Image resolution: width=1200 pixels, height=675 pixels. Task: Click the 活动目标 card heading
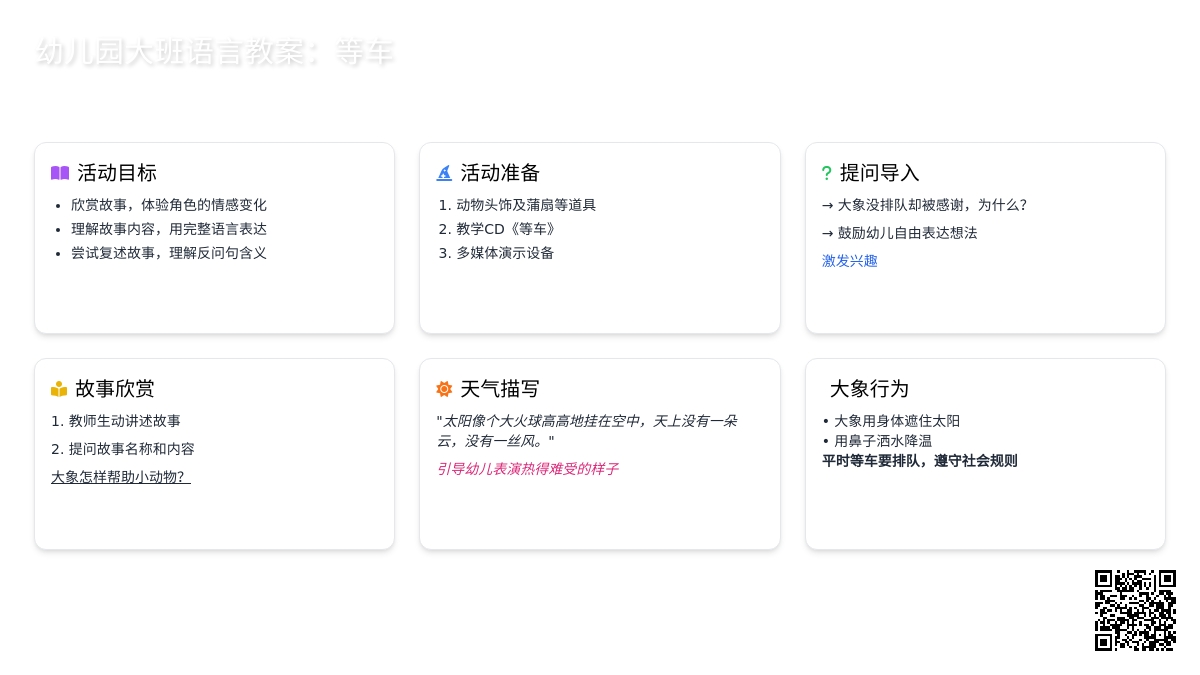tap(116, 172)
